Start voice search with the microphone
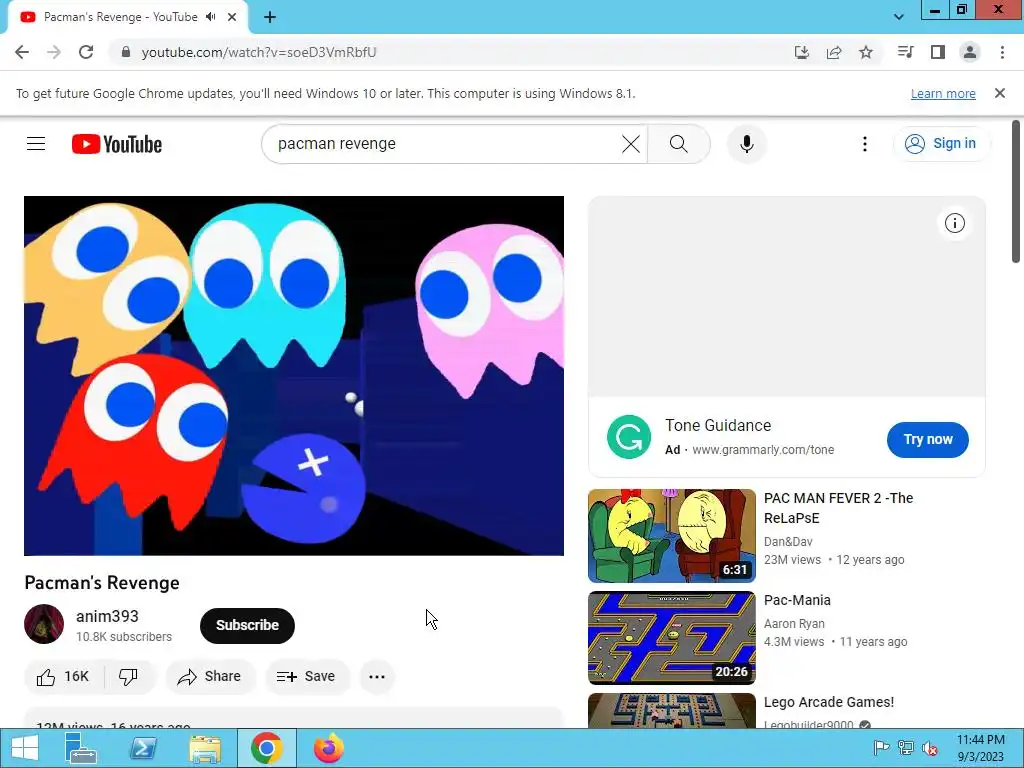 (x=746, y=144)
